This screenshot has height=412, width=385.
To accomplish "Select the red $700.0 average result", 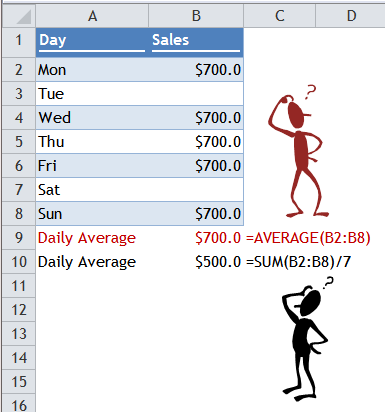I will pyautogui.click(x=218, y=238).
